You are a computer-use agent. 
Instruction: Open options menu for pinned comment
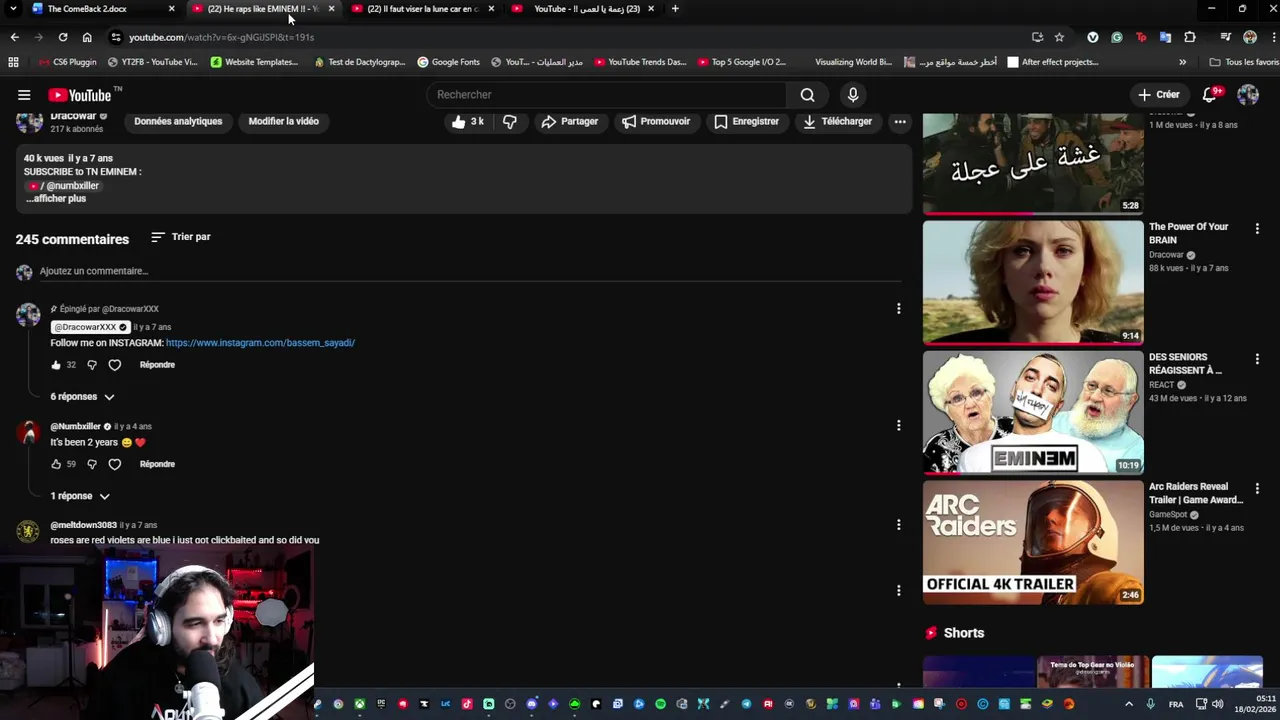point(898,309)
